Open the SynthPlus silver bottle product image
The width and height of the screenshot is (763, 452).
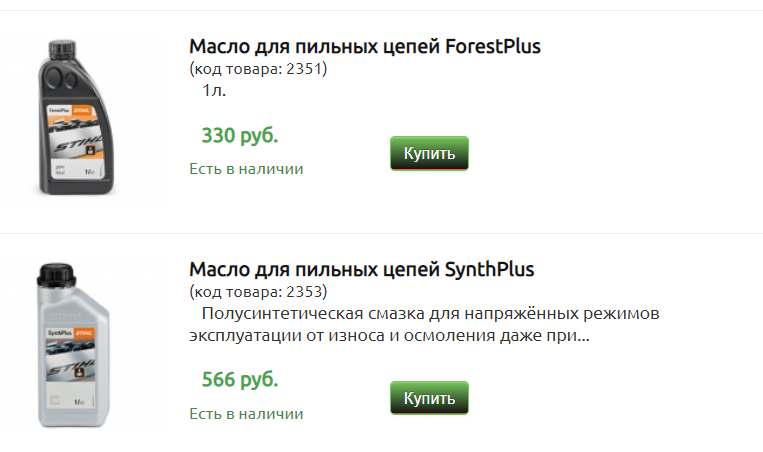tap(74, 345)
